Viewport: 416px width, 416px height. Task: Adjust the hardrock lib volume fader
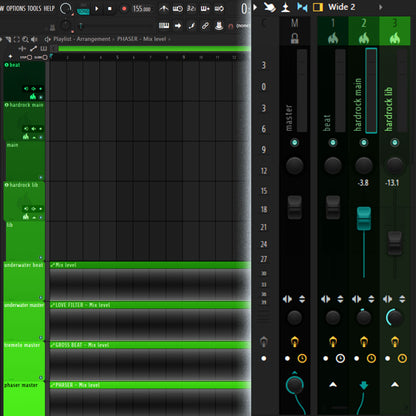click(x=395, y=243)
